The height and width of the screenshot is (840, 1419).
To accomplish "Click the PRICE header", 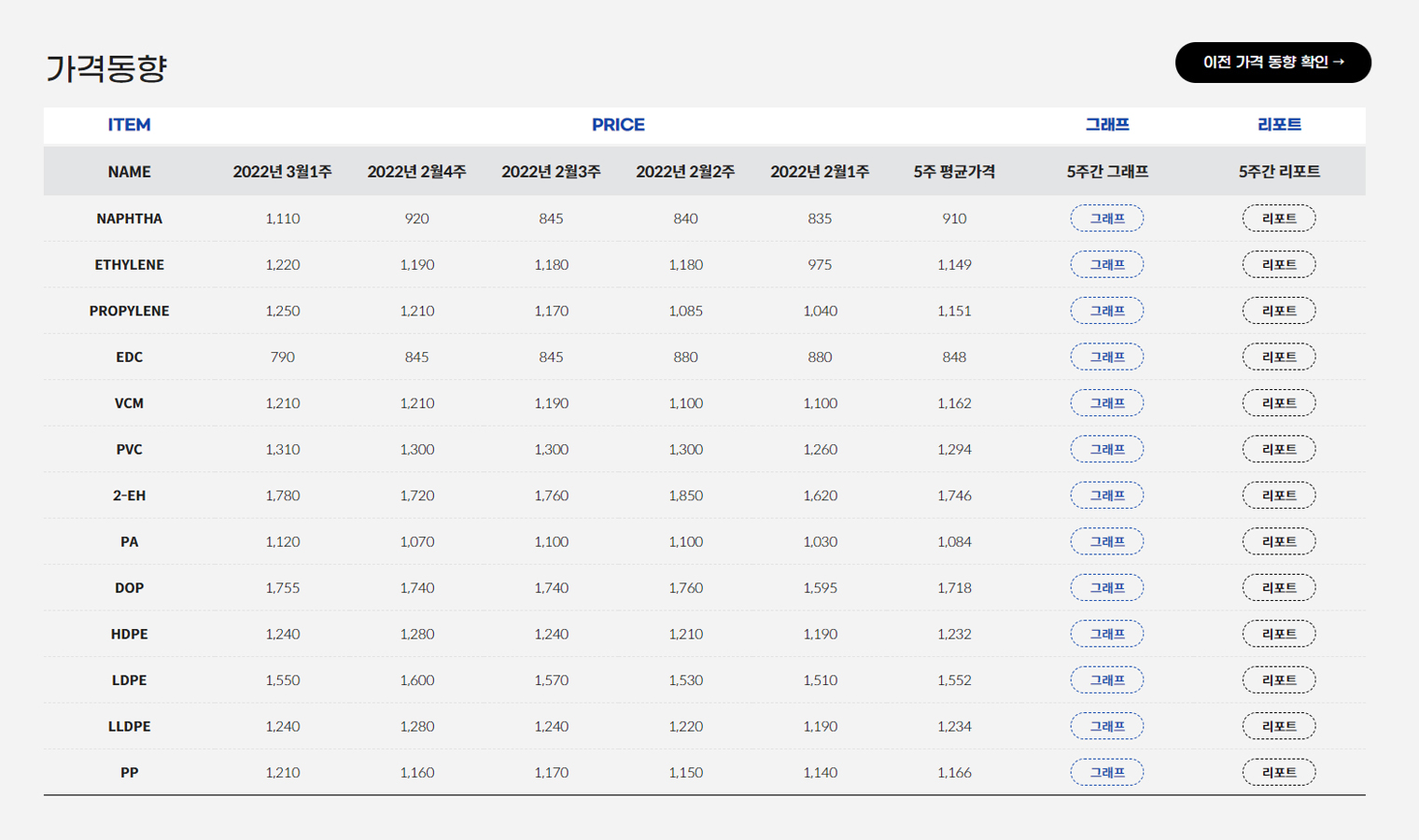I will [x=618, y=125].
